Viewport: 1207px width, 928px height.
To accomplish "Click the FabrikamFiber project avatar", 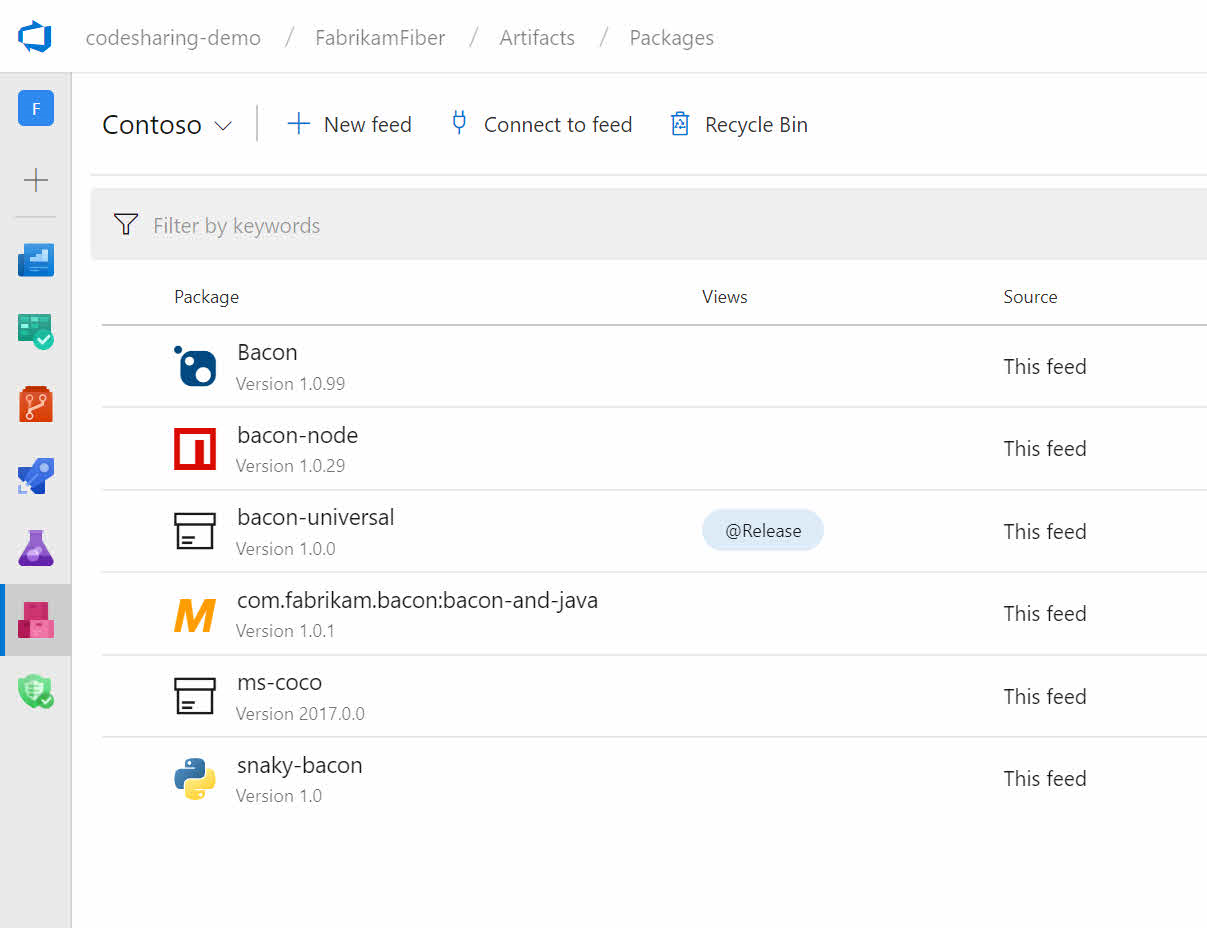I will point(36,108).
